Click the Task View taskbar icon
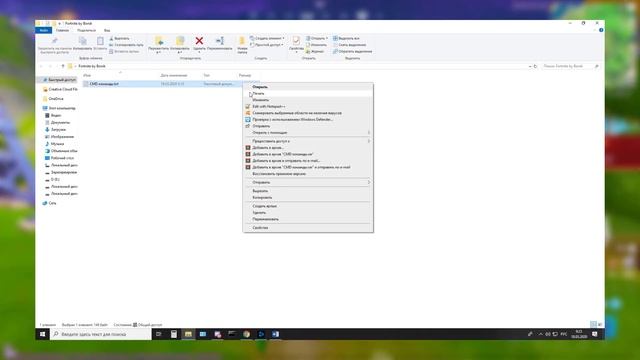The image size is (640, 360). [x=159, y=334]
